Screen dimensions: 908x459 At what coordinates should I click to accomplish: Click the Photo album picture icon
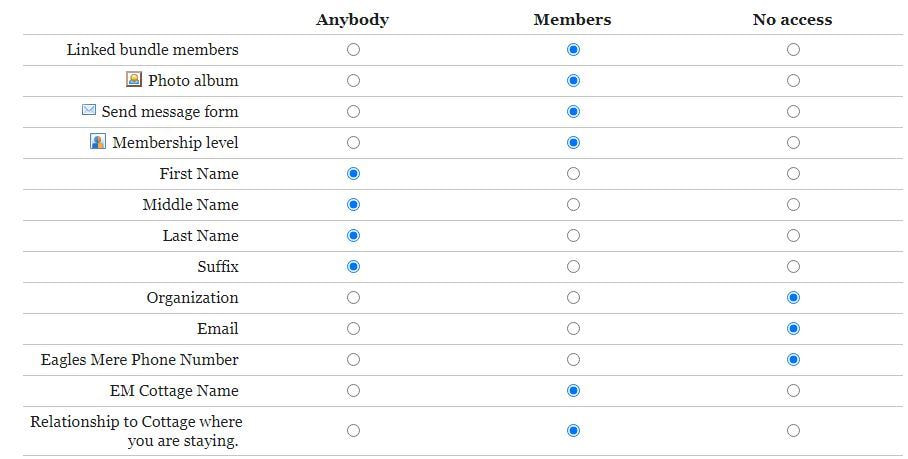click(x=134, y=79)
